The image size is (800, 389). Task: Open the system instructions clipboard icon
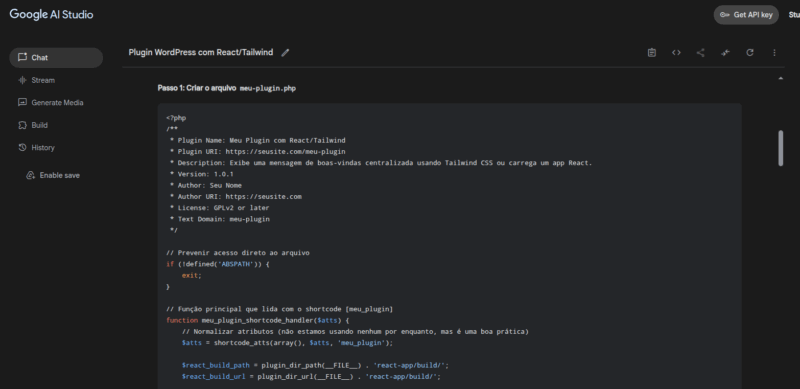click(652, 53)
